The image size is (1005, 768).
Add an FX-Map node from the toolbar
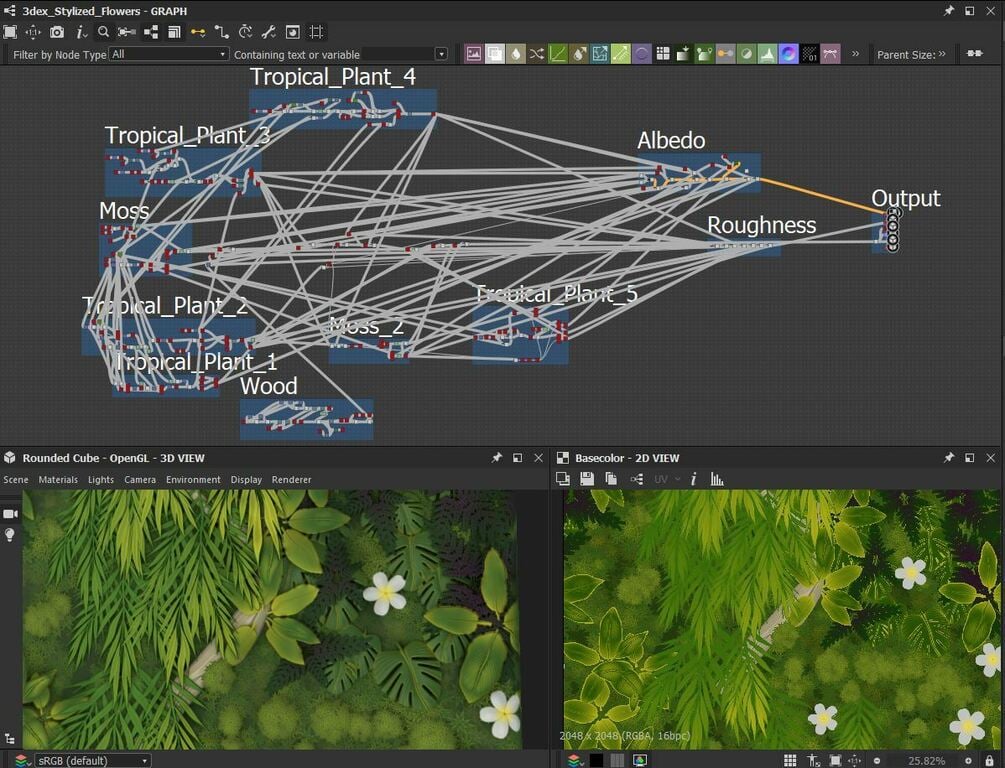pos(663,54)
